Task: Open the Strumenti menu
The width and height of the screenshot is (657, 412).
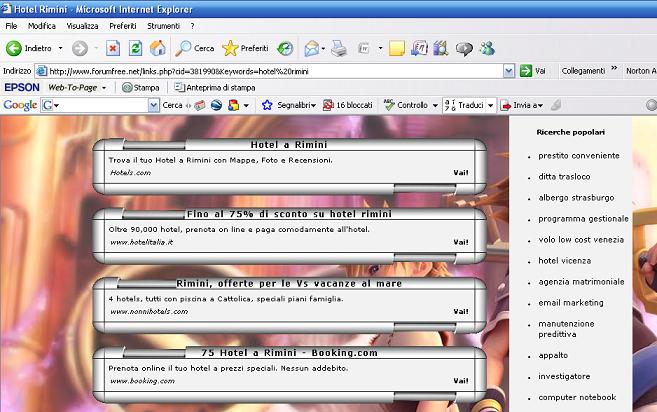Action: [163, 26]
